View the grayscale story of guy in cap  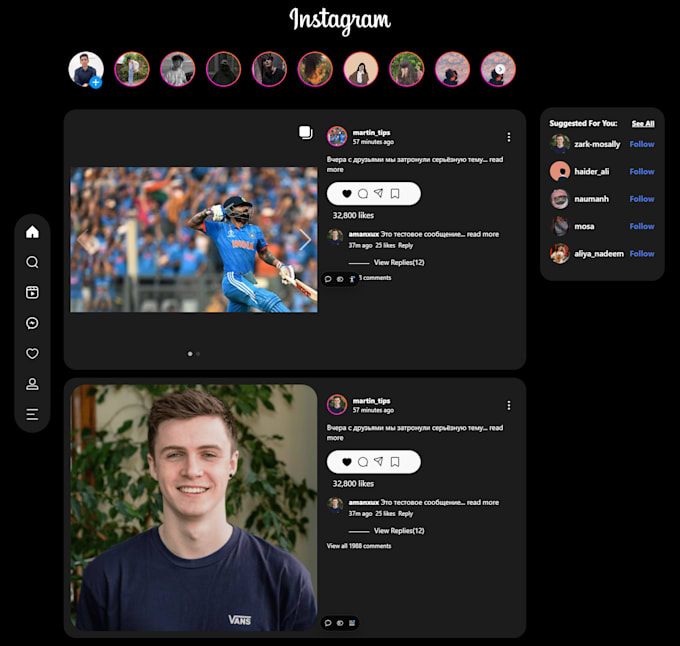point(178,69)
